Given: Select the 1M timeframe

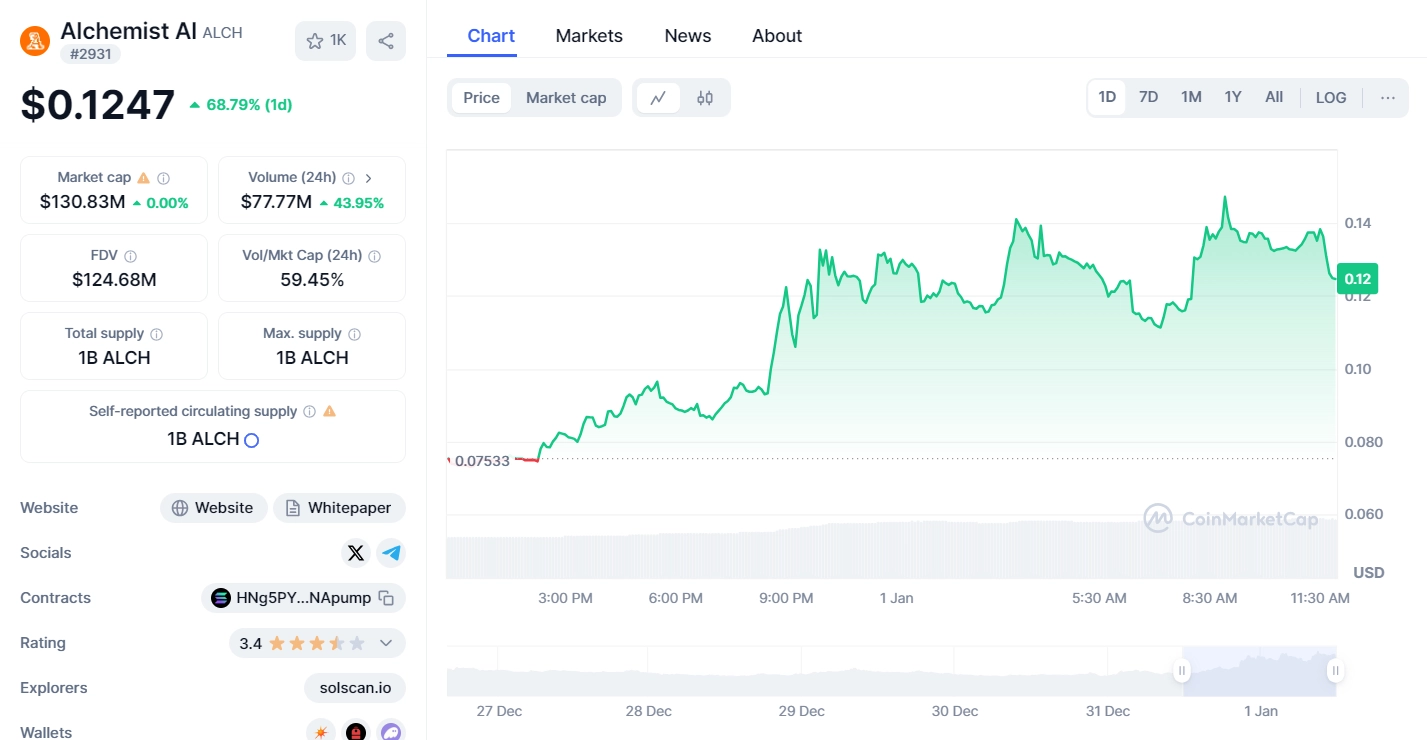Looking at the screenshot, I should tap(1190, 96).
